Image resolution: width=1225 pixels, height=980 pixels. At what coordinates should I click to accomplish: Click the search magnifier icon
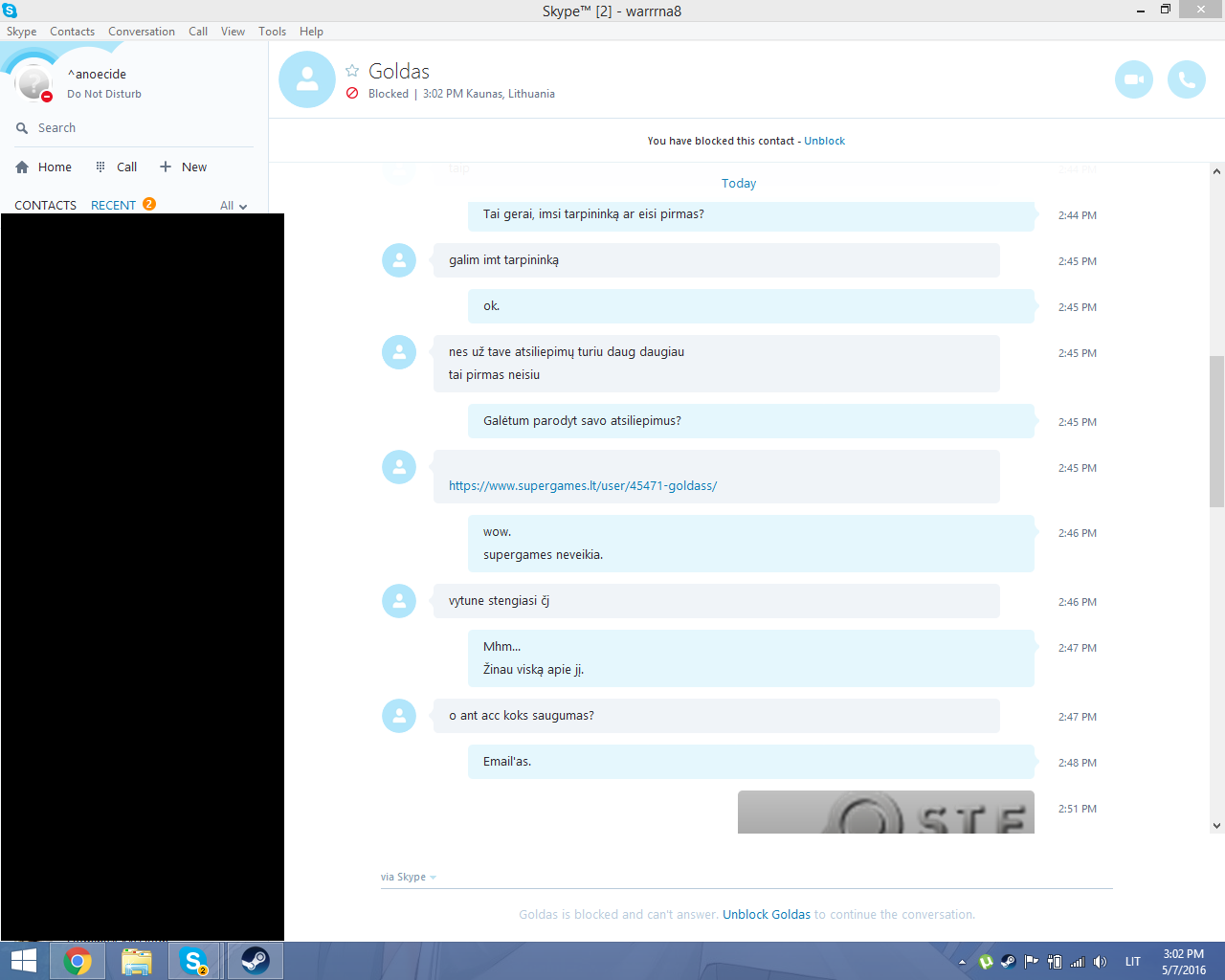click(22, 128)
